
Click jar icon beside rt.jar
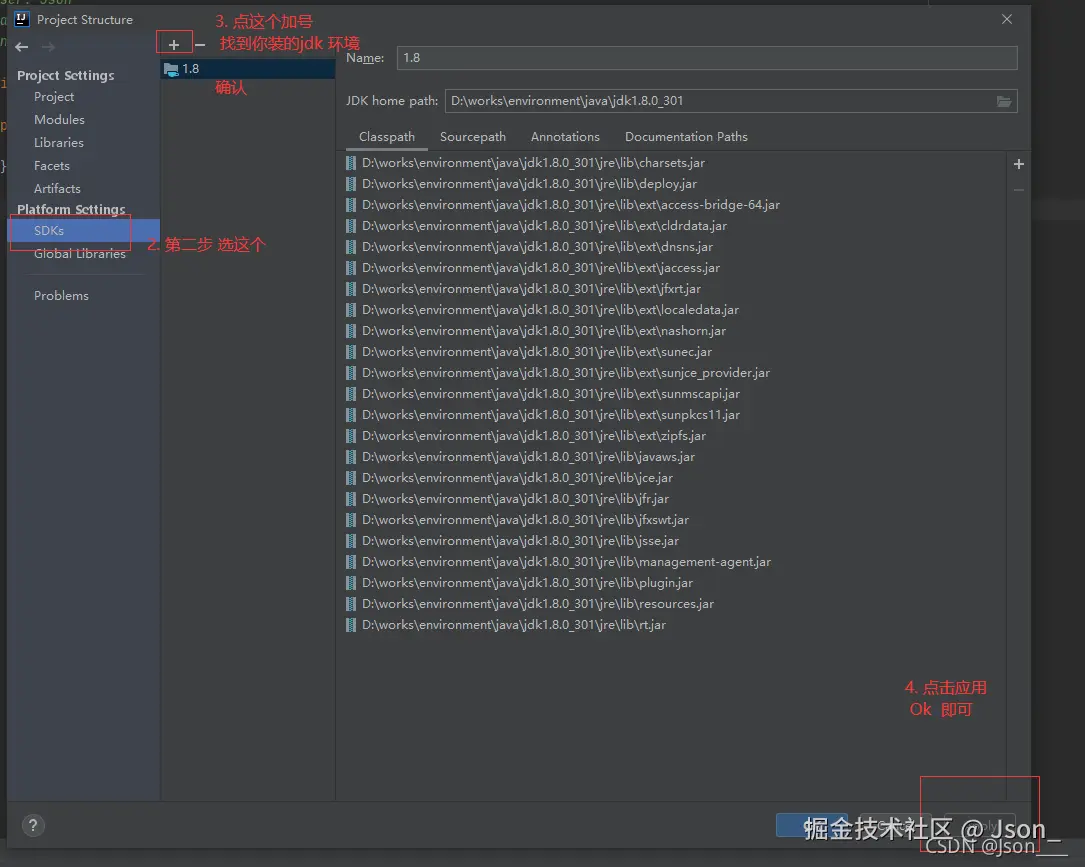[x=351, y=625]
